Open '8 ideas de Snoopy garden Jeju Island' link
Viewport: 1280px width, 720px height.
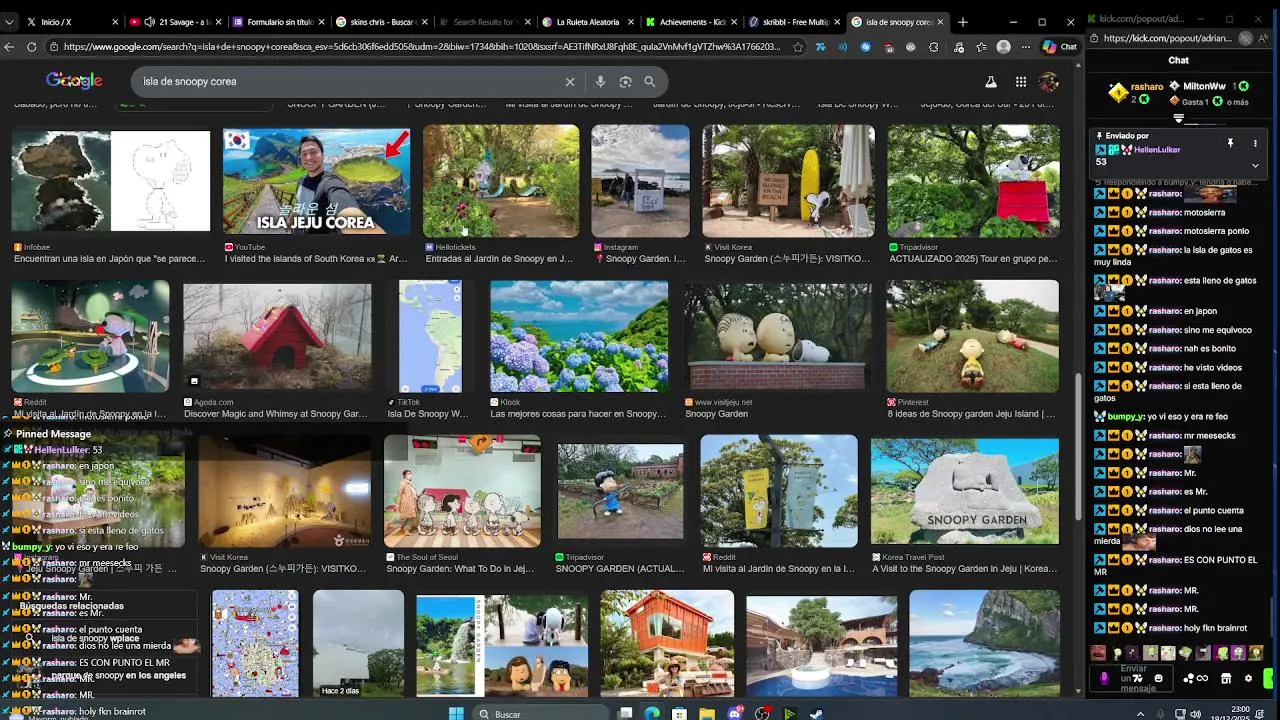970,414
